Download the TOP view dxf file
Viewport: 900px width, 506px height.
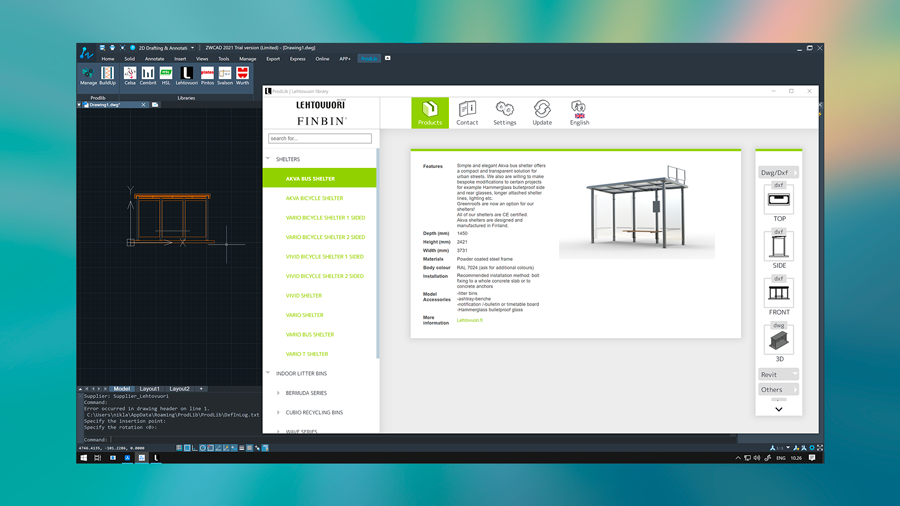coord(779,199)
